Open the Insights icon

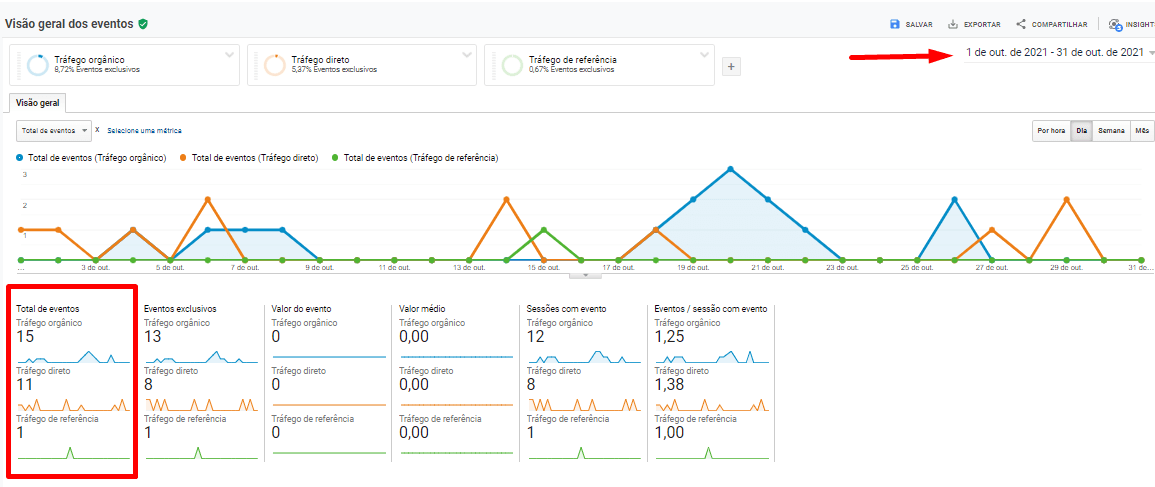[1115, 24]
